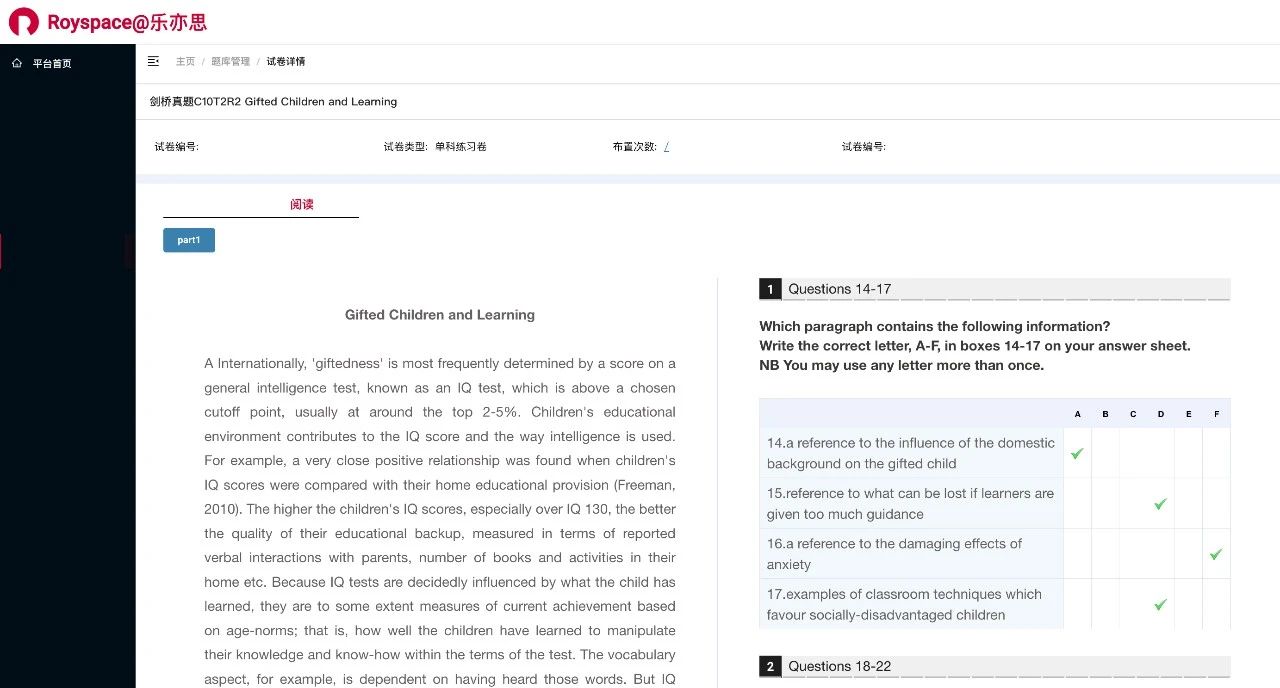Click the home icon beside 平台首页
1280x688 pixels.
[17, 63]
